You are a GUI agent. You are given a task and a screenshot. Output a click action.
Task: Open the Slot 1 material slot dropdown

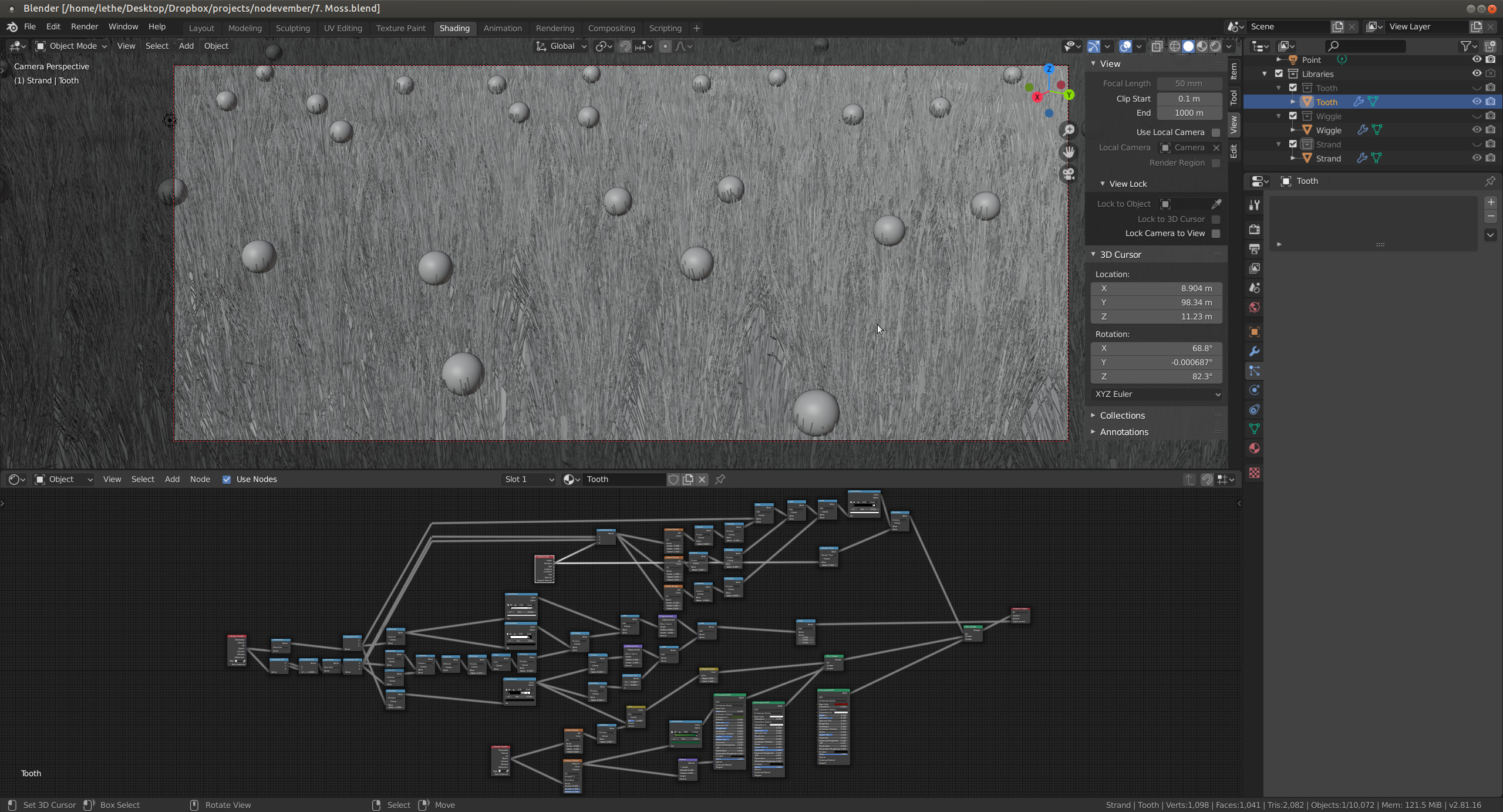528,479
